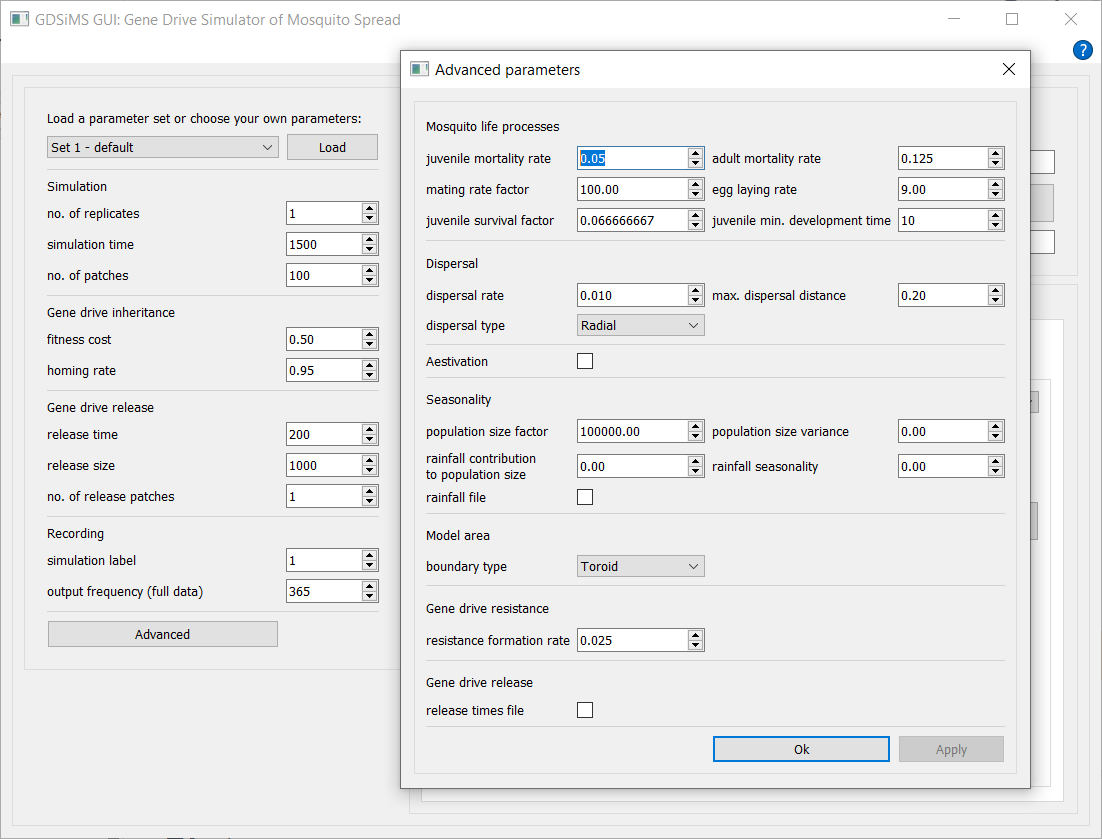Viewport: 1102px width, 839px height.
Task: Click the juvenile survival factor field
Action: 632,221
